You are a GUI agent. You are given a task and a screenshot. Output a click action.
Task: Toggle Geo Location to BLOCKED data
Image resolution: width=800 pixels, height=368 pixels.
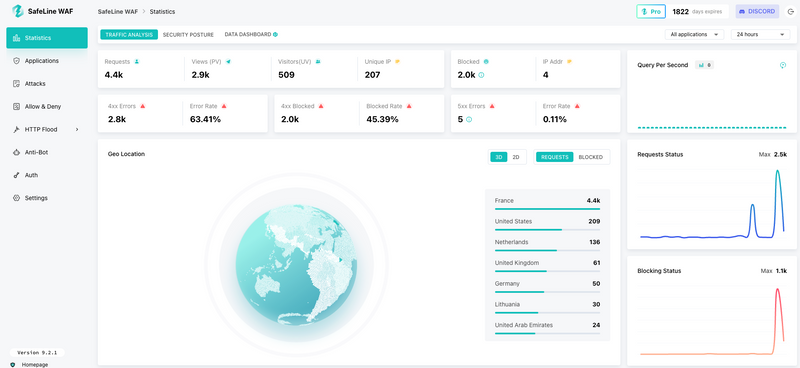click(590, 157)
